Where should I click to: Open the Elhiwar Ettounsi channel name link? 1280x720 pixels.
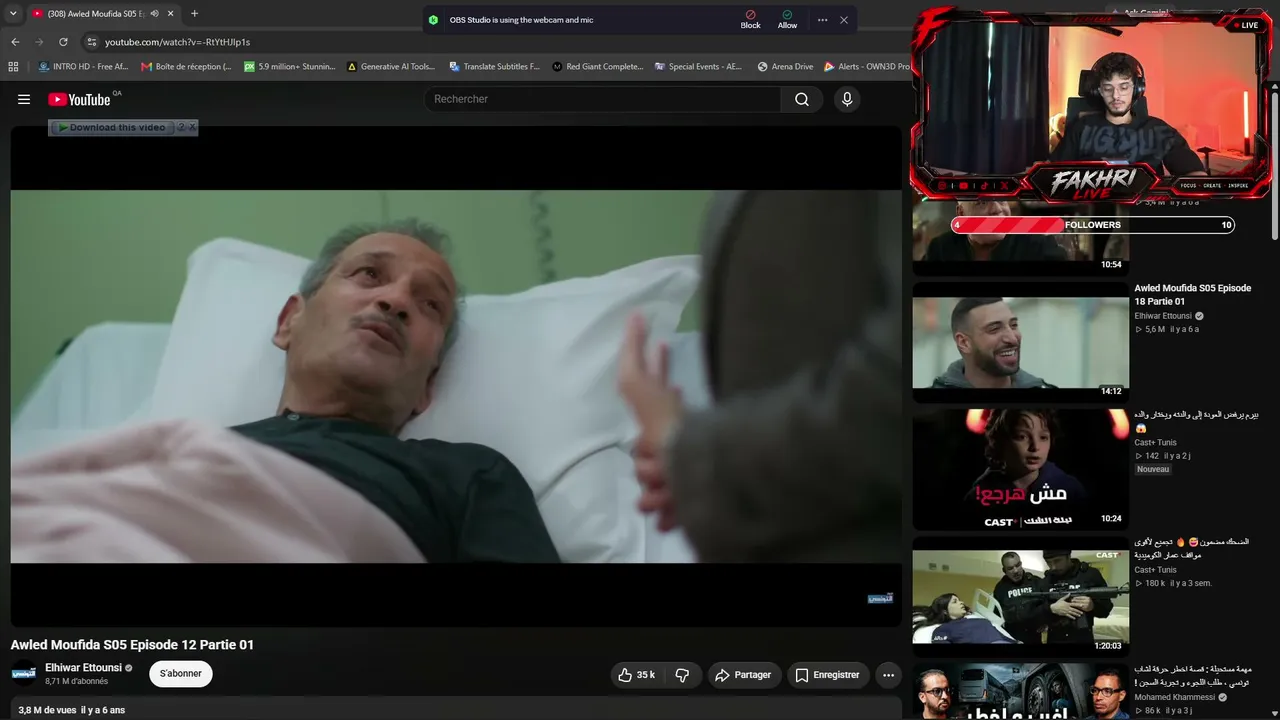click(83, 668)
